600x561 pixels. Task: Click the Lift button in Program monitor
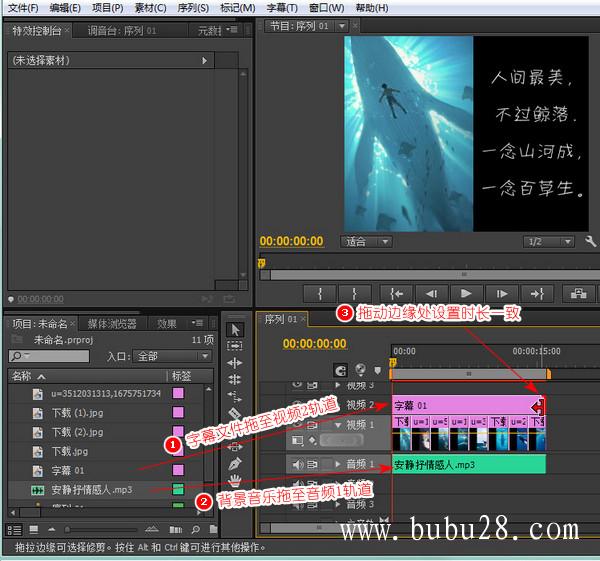[x=578, y=294]
